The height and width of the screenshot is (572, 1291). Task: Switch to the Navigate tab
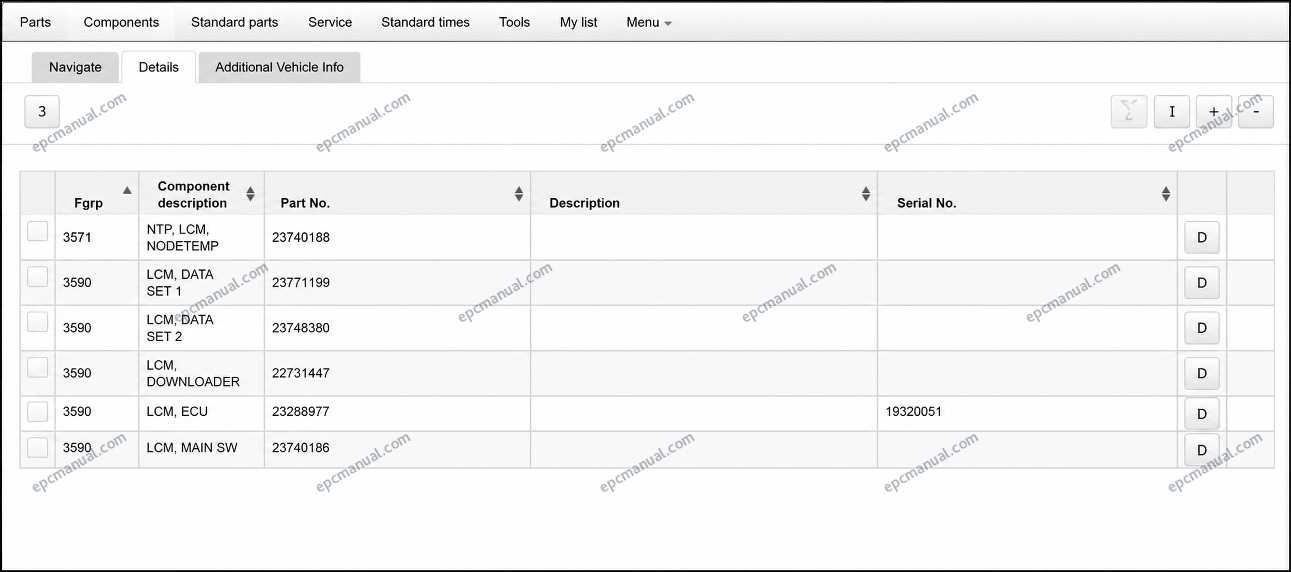[75, 67]
